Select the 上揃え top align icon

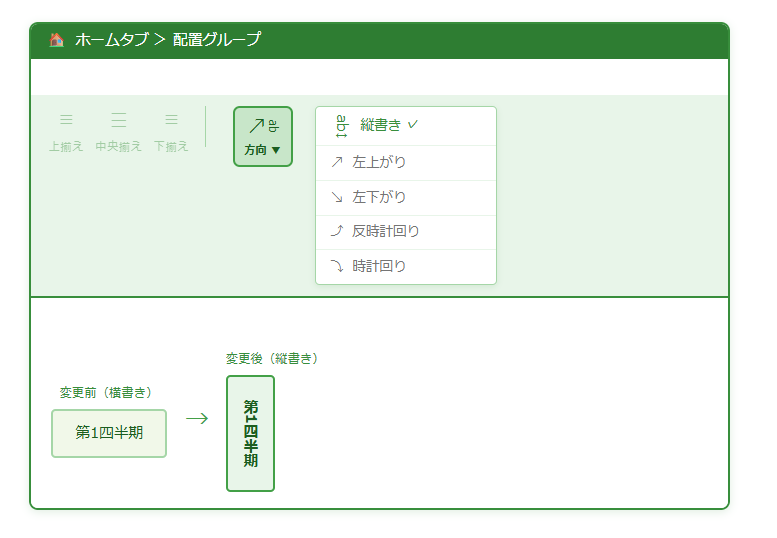(x=66, y=120)
